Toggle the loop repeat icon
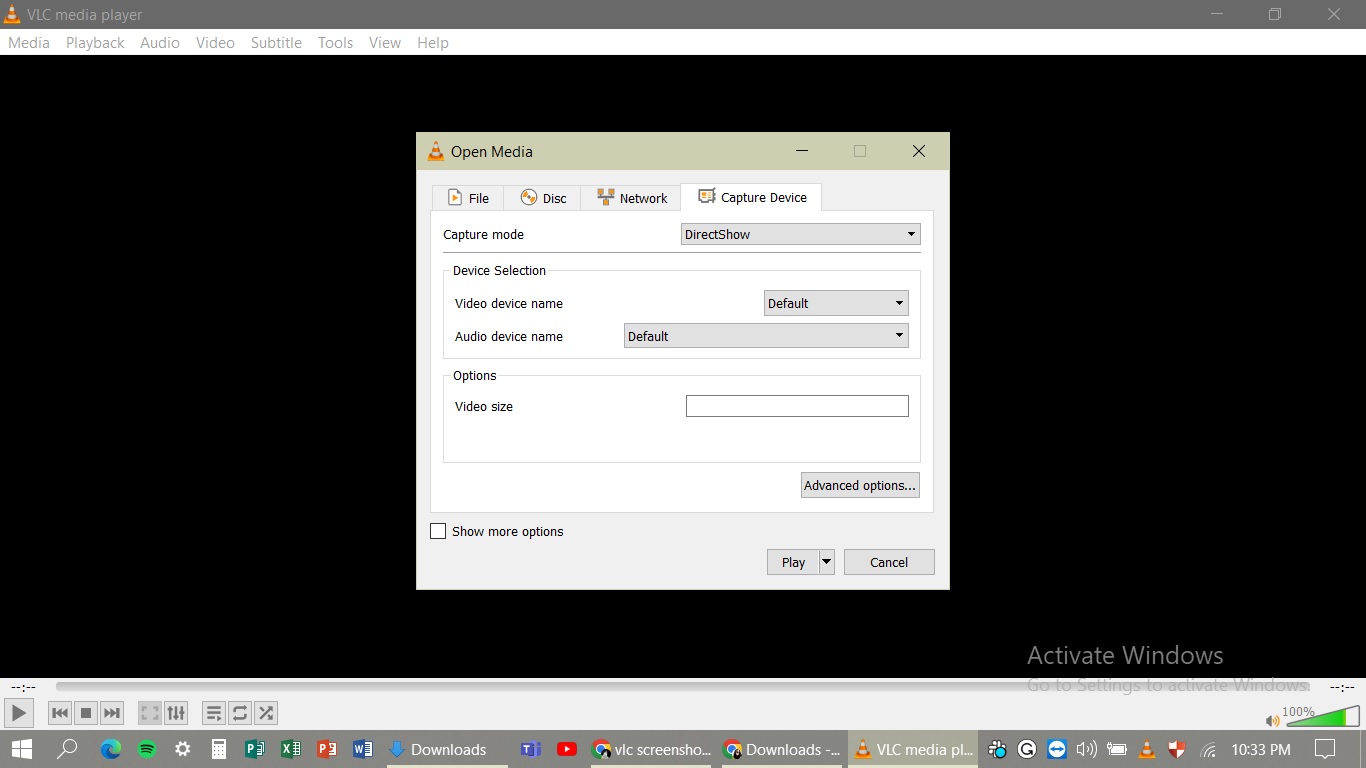The width and height of the screenshot is (1366, 768). 240,713
